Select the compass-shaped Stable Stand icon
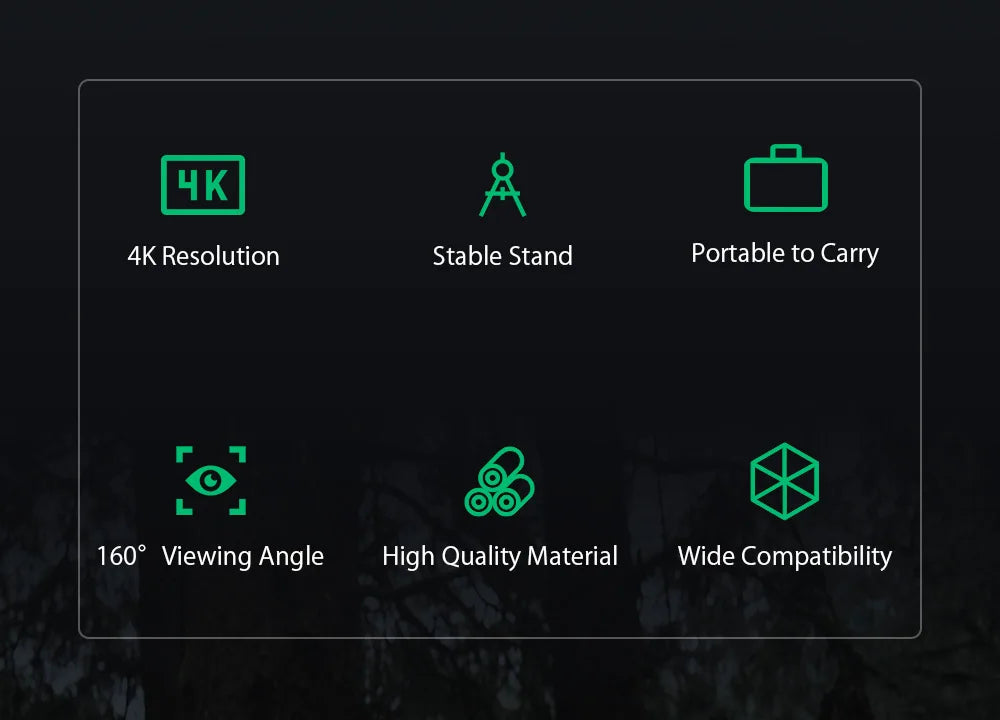Screen dimensions: 1000x720 point(503,185)
